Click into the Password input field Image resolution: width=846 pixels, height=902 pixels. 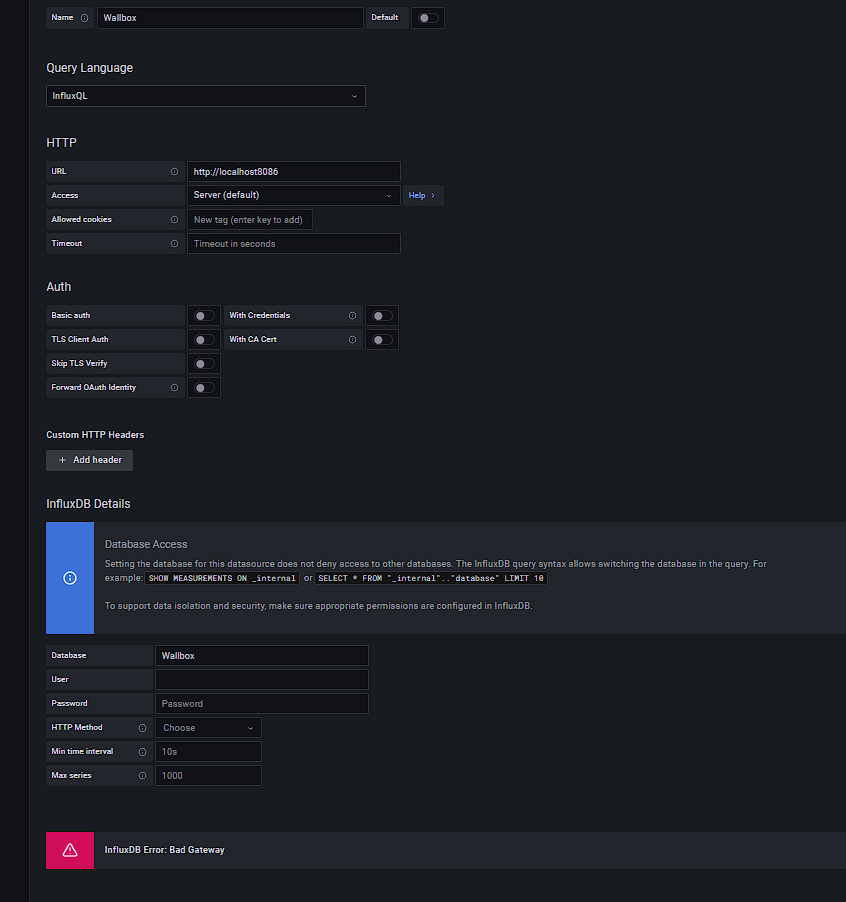click(x=262, y=704)
